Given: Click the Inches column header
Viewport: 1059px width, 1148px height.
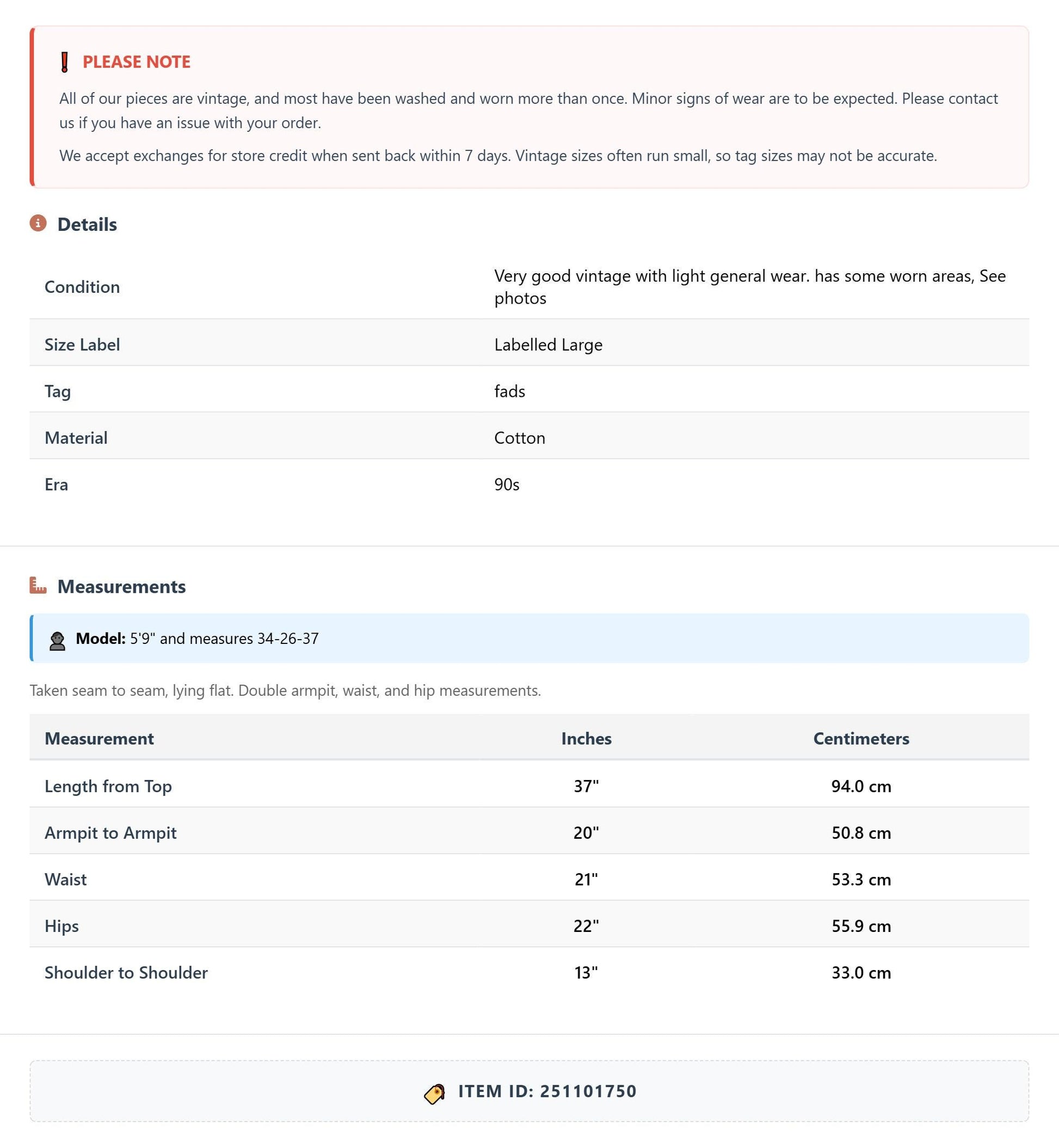Looking at the screenshot, I should tap(586, 738).
